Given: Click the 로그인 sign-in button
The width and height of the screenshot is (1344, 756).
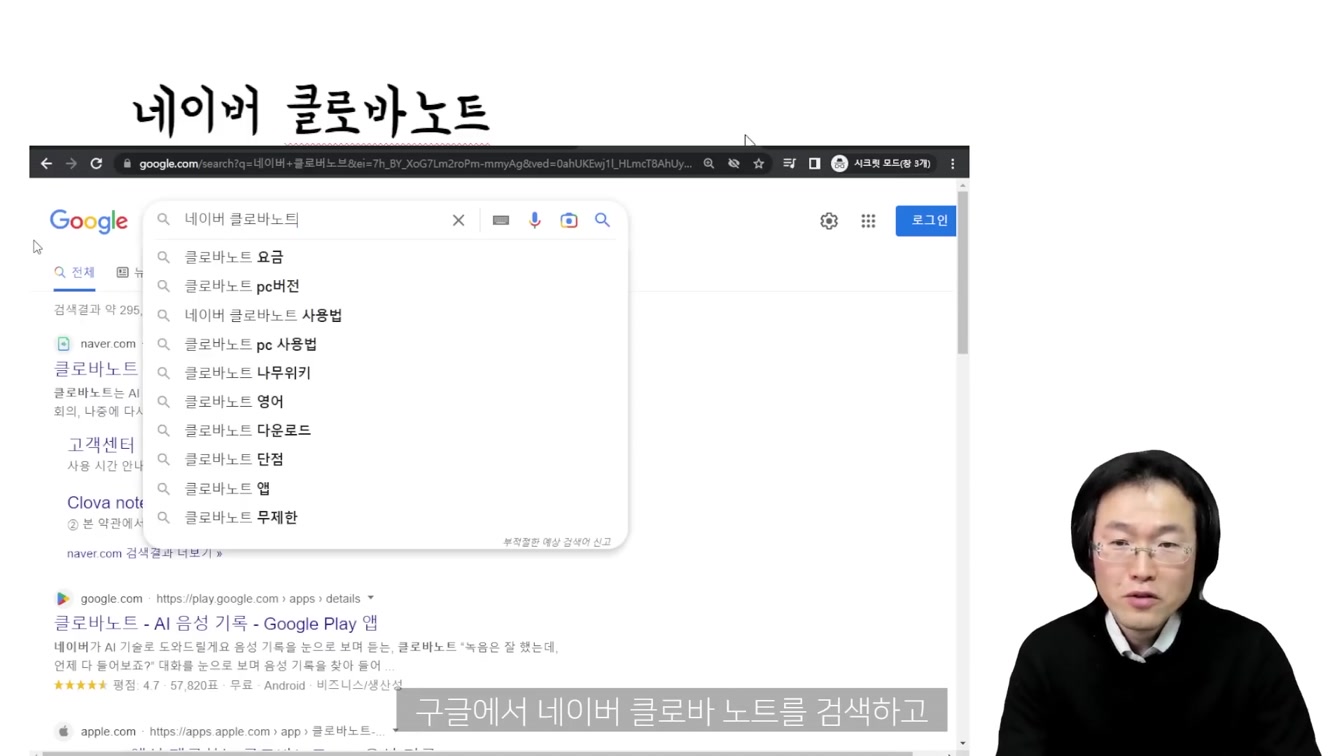Looking at the screenshot, I should tap(926, 220).
